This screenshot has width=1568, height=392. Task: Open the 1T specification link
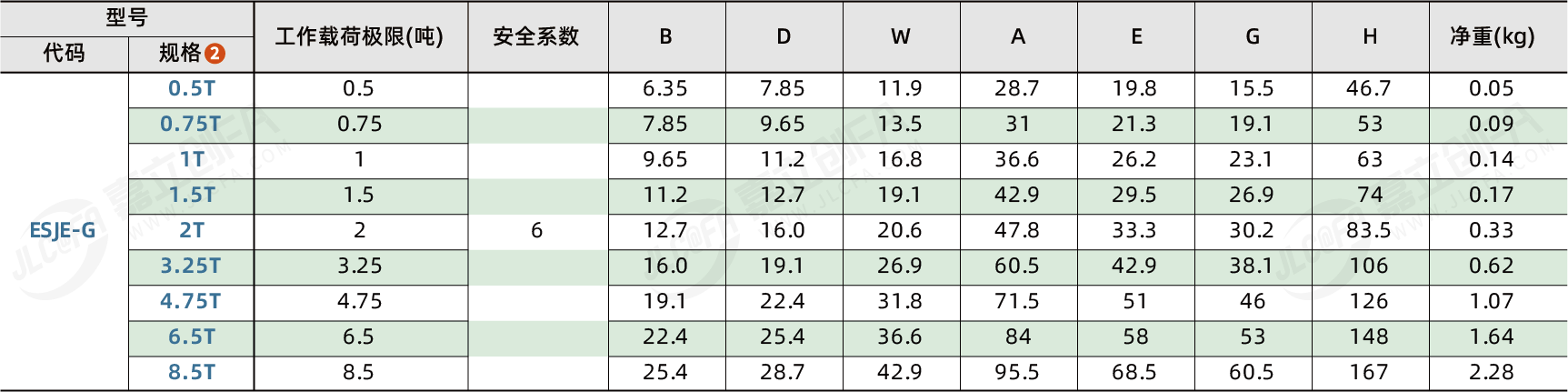(x=192, y=159)
